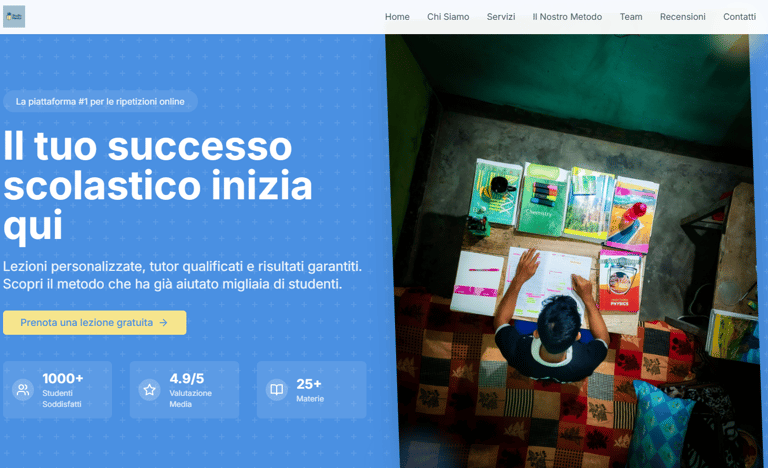The width and height of the screenshot is (768, 468).
Task: Click the piattaforma #1 ripetizioni badge
Action: pos(100,102)
